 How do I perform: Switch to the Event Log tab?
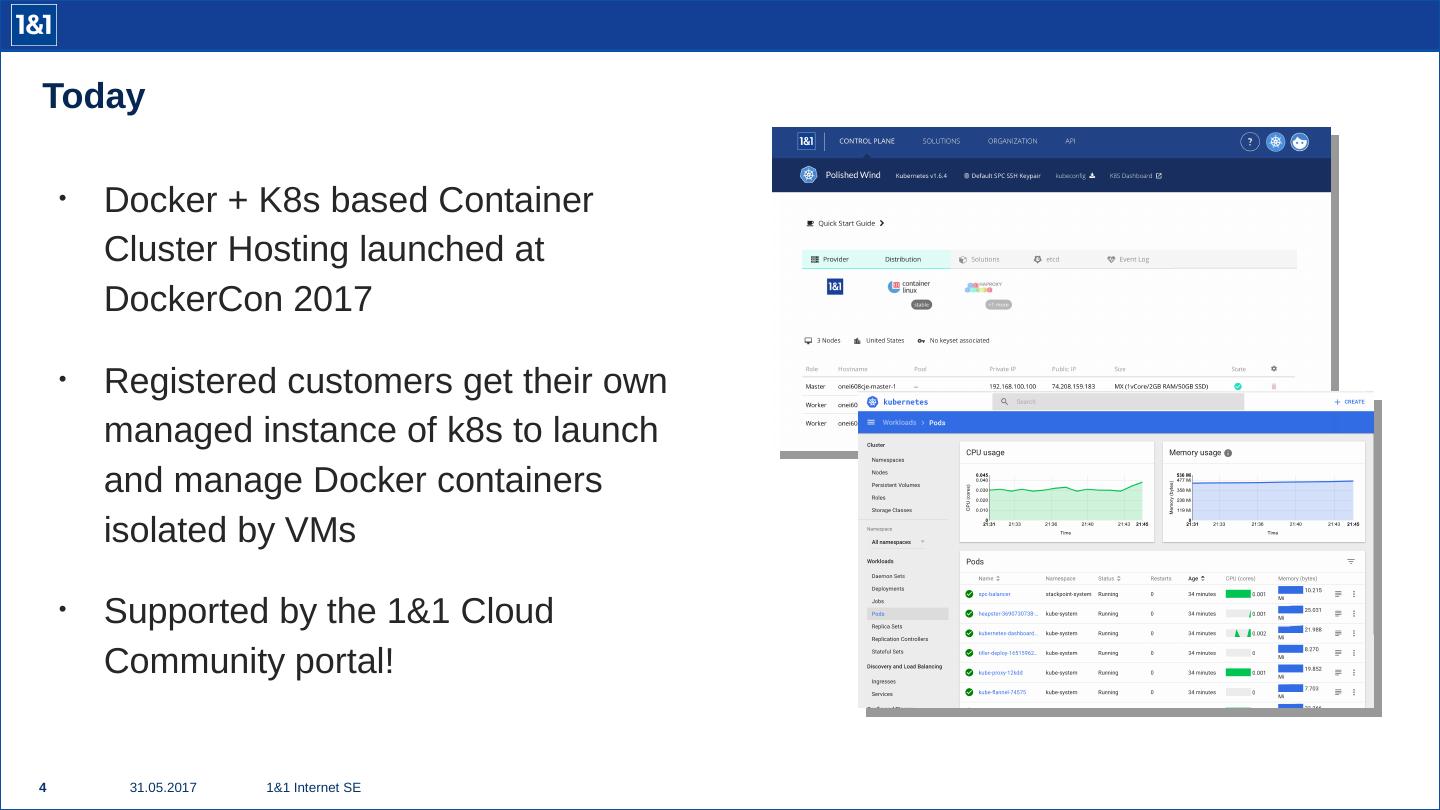1128,259
